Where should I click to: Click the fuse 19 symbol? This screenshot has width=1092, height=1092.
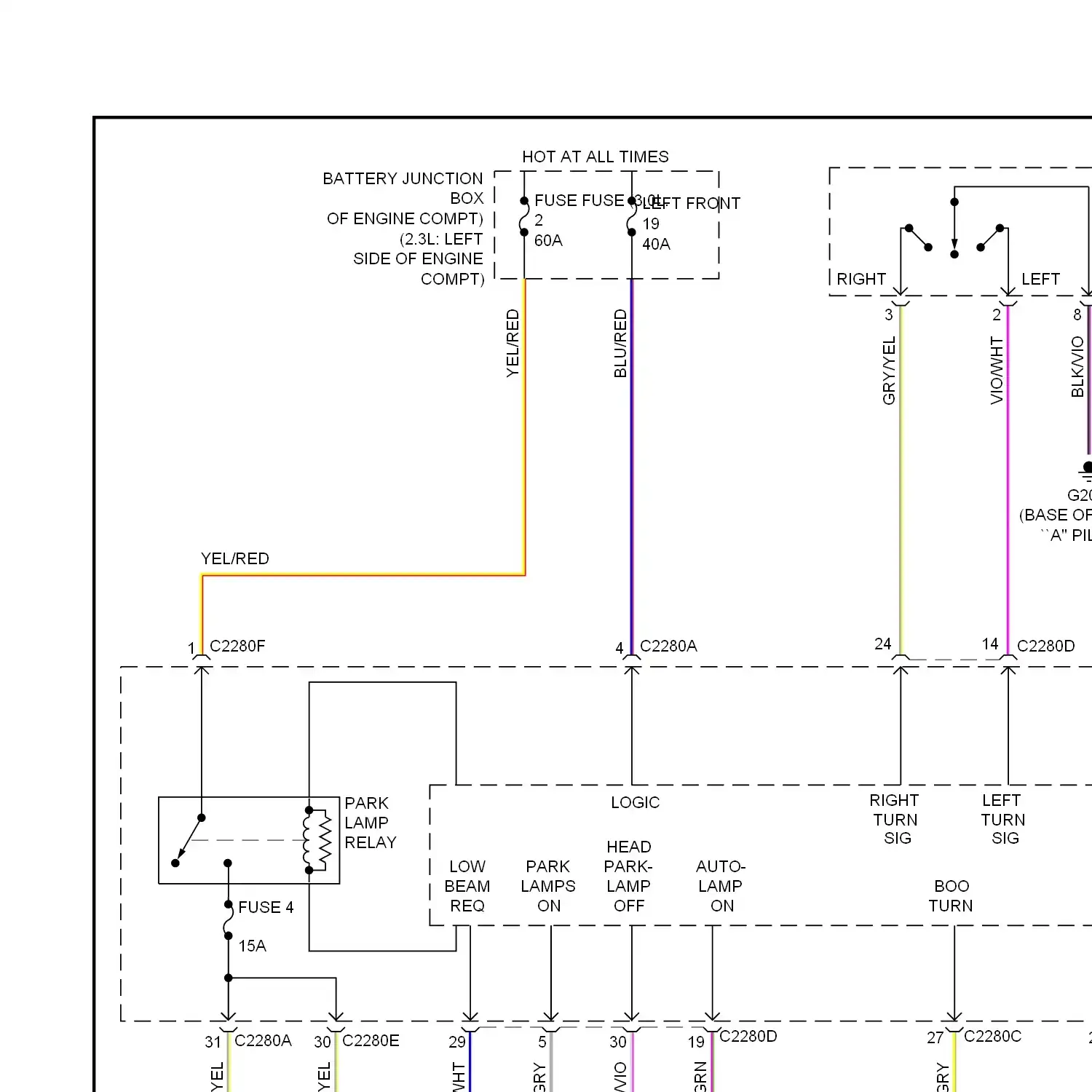tap(631, 216)
